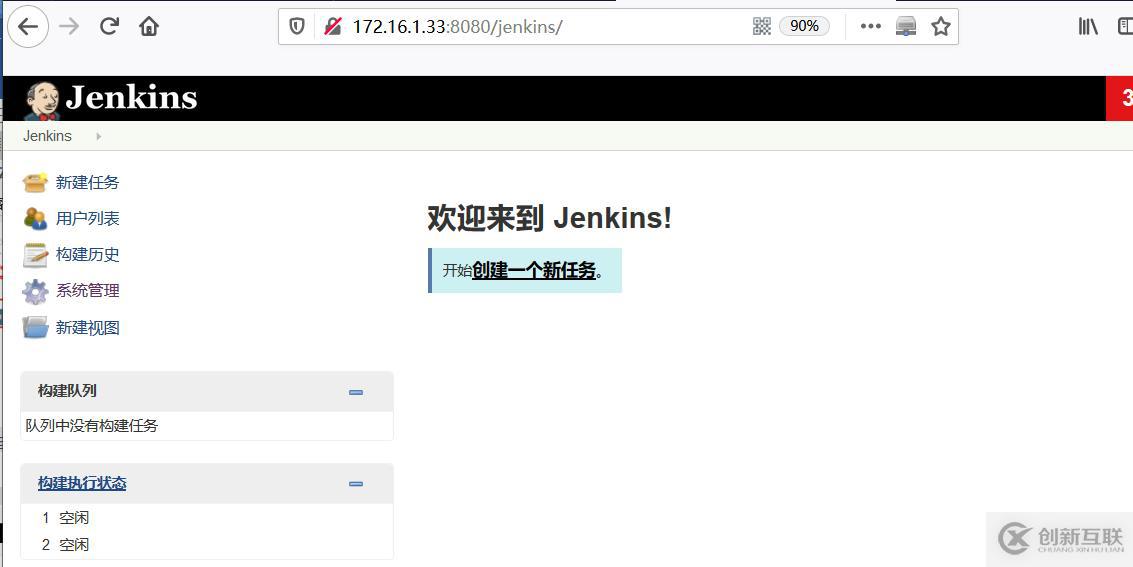Click the 用户列表 people icon
Viewport: 1133px width, 567px height.
pos(35,218)
